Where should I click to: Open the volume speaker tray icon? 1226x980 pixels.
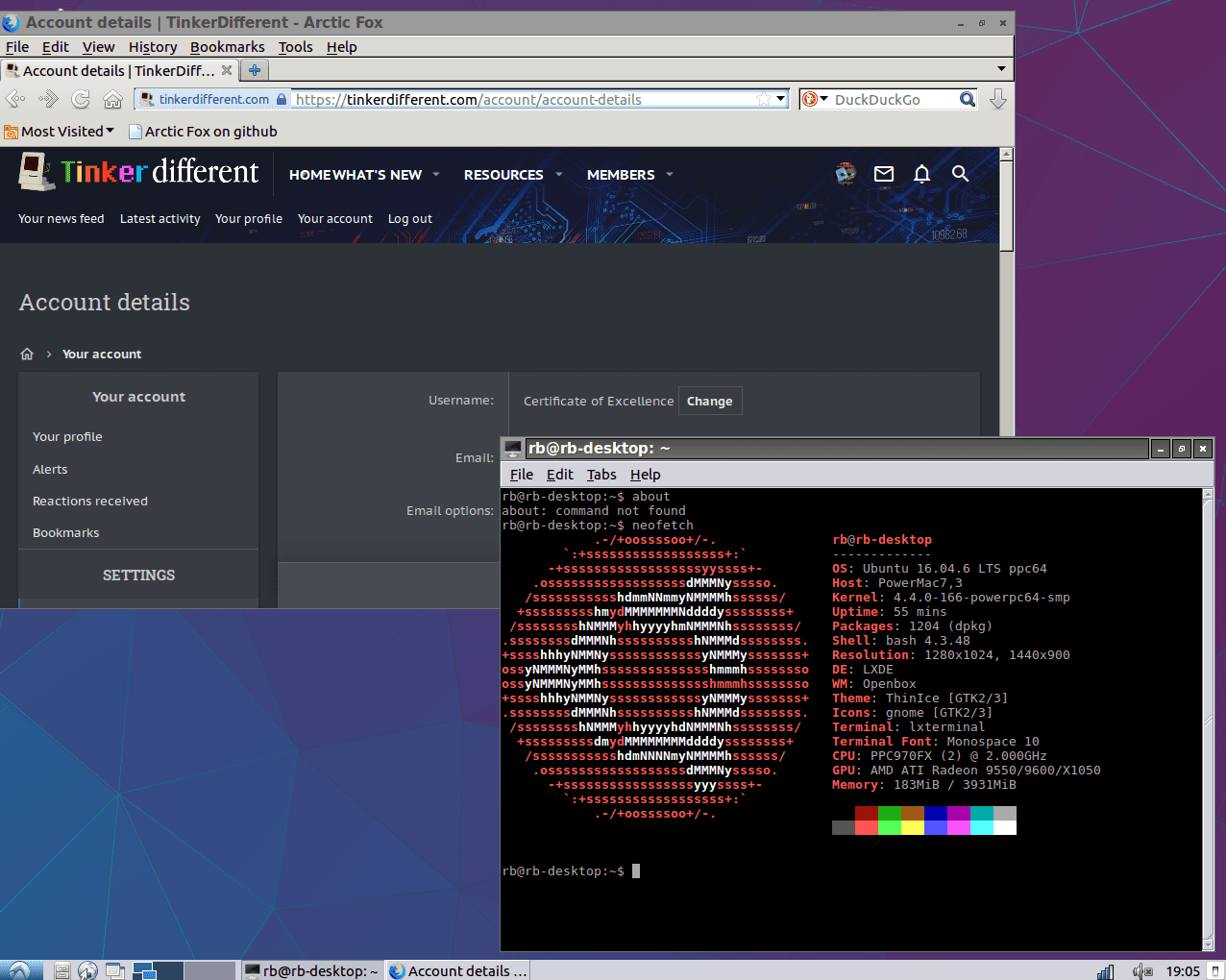[1141, 971]
